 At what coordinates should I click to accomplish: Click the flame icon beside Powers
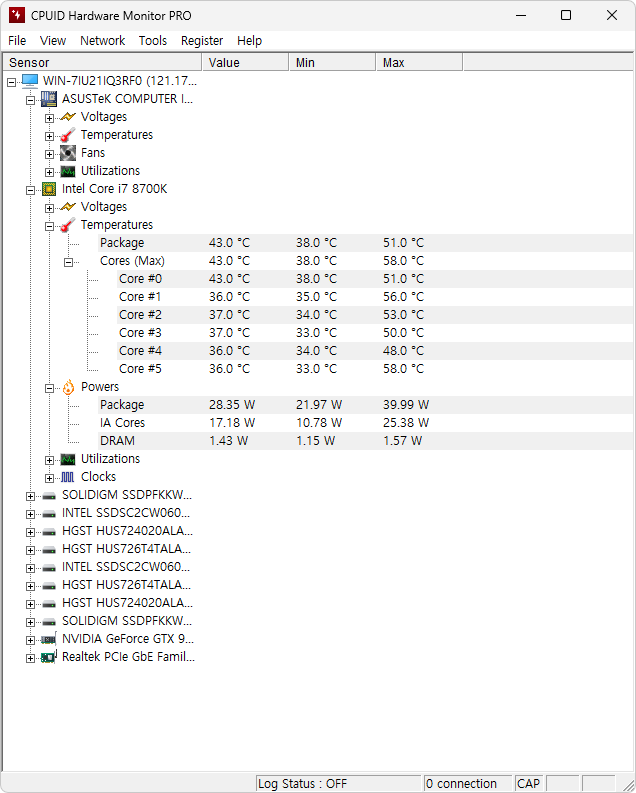[x=68, y=387]
